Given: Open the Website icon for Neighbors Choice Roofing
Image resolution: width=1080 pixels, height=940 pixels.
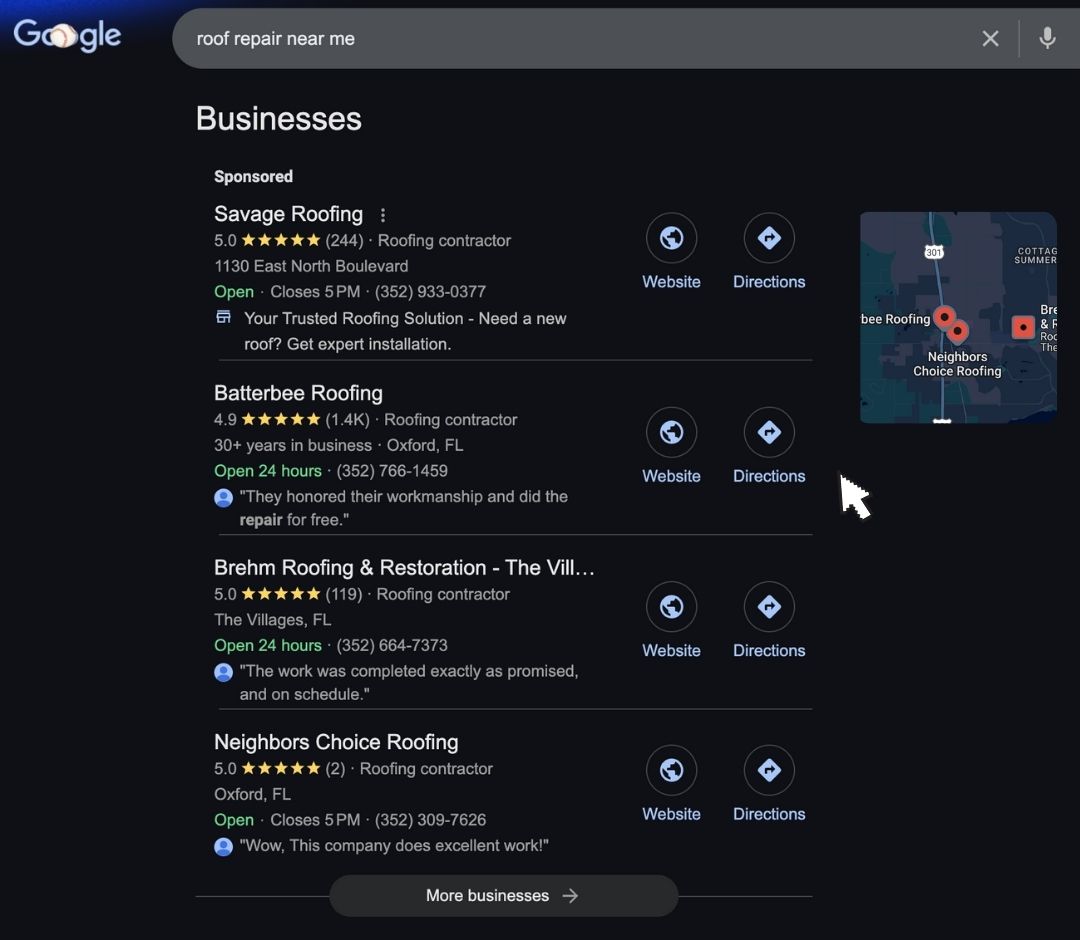Looking at the screenshot, I should (x=671, y=770).
